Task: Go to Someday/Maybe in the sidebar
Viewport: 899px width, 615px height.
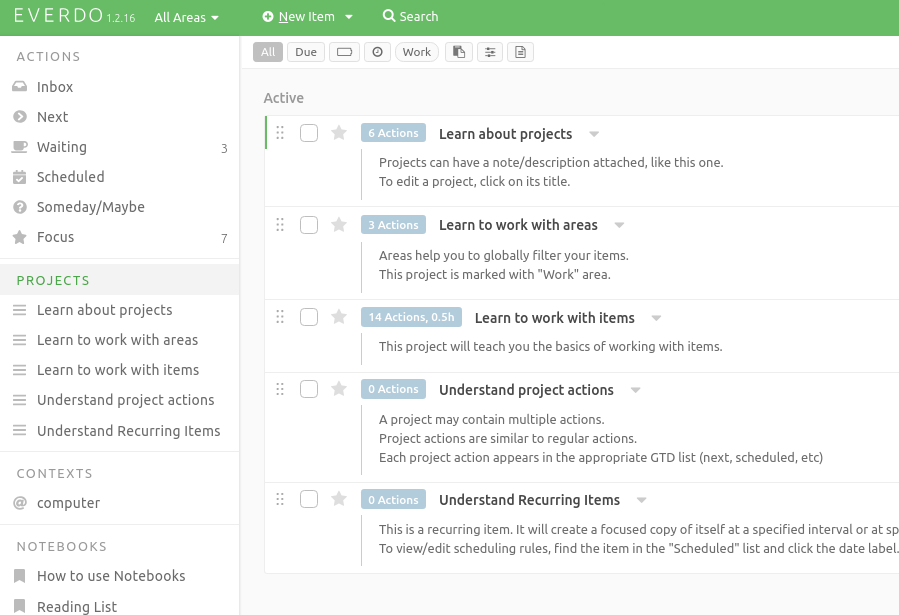Action: click(90, 207)
